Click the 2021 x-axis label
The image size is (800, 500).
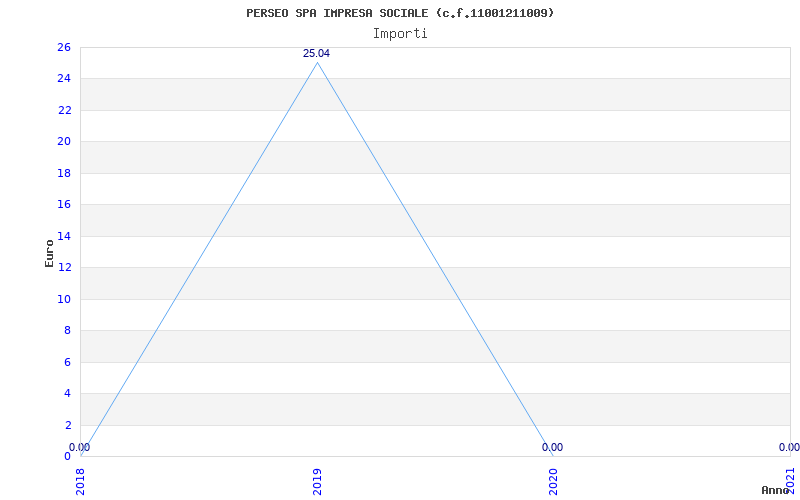coord(790,480)
